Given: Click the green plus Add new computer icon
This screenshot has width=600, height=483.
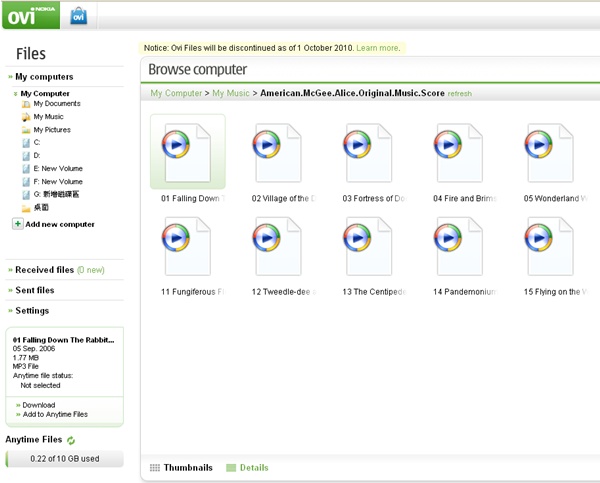Looking at the screenshot, I should [18, 224].
